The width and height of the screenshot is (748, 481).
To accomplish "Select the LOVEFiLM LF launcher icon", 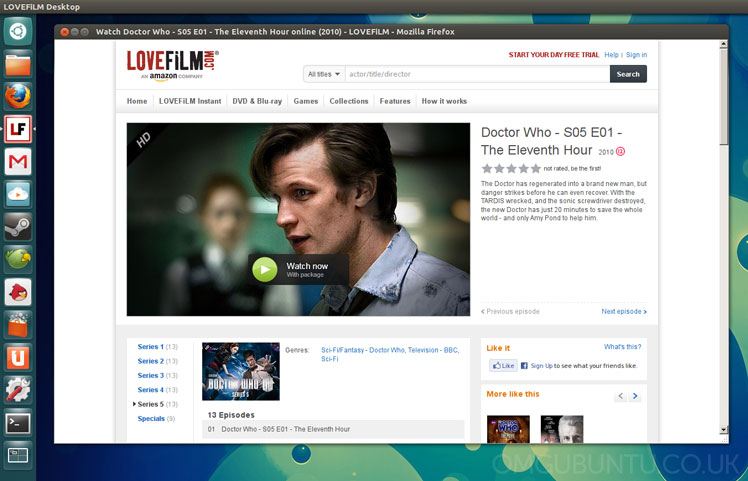I will [x=18, y=129].
